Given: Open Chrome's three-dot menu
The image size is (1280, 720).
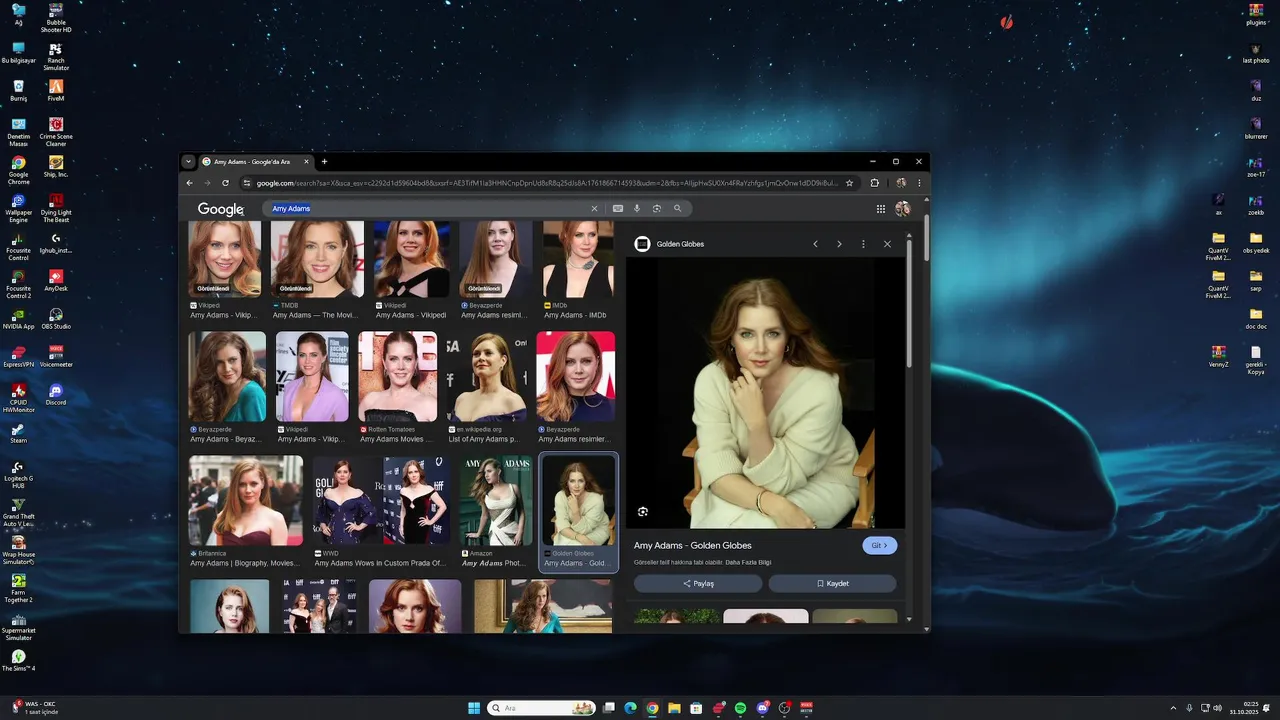Looking at the screenshot, I should click(x=919, y=183).
